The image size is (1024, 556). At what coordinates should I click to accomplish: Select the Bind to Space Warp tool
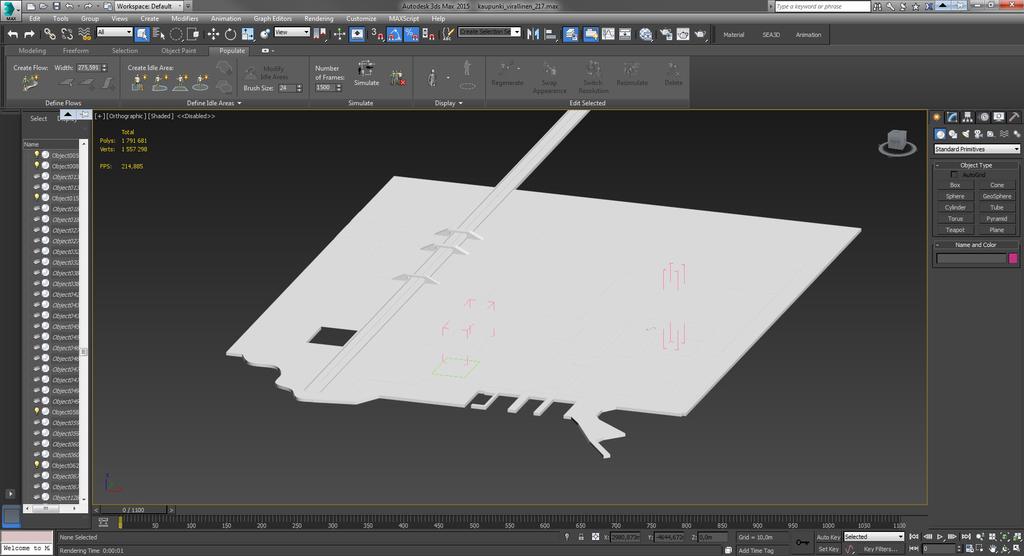coord(84,34)
